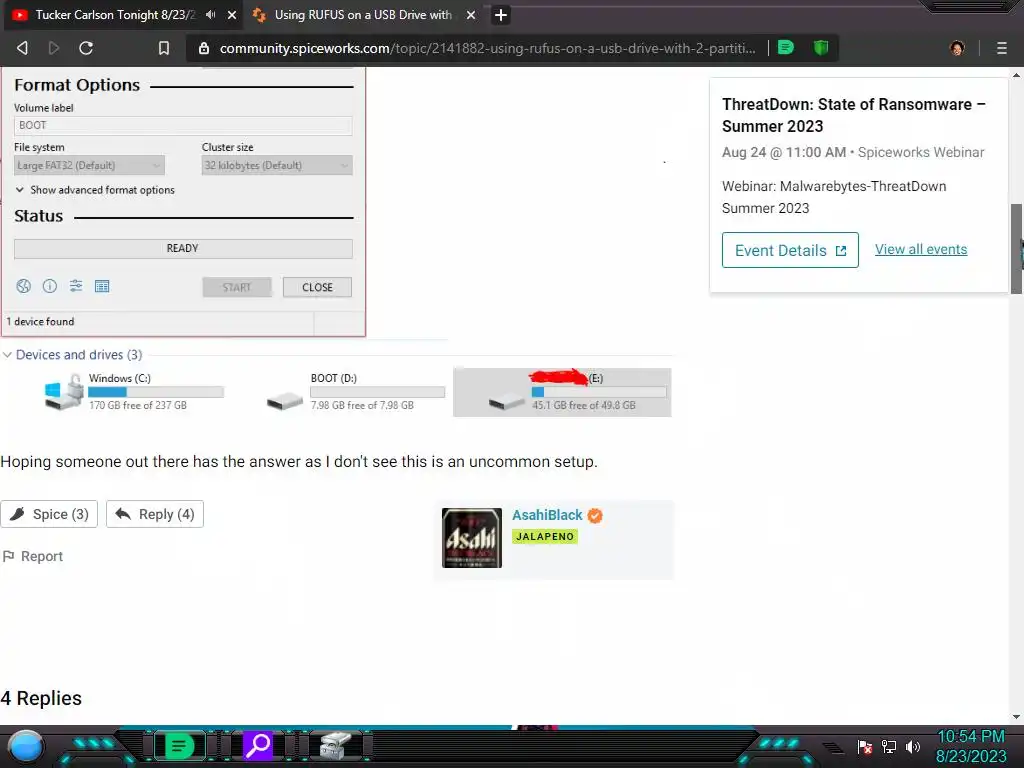1024x768 pixels.
Task: Open the treasure chest app in taskbar
Action: click(x=335, y=746)
